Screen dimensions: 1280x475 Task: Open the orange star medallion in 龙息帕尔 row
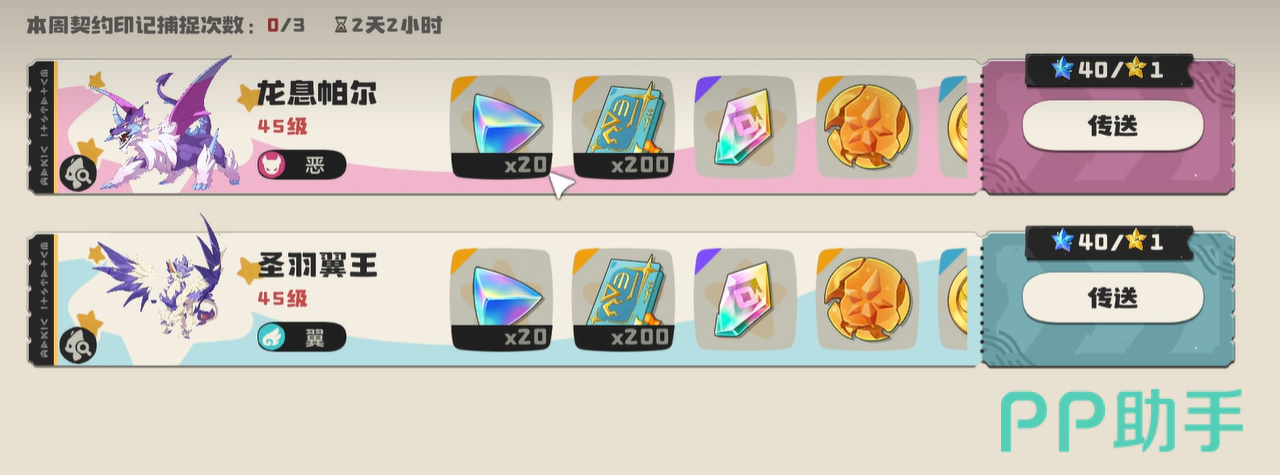pos(867,127)
